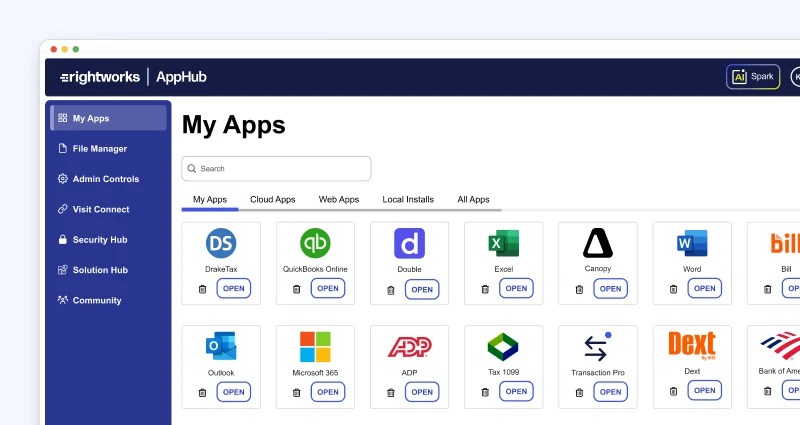Screen dimensions: 800x425
Task: Delete Excel app with trash icon
Action: pyautogui.click(x=485, y=289)
